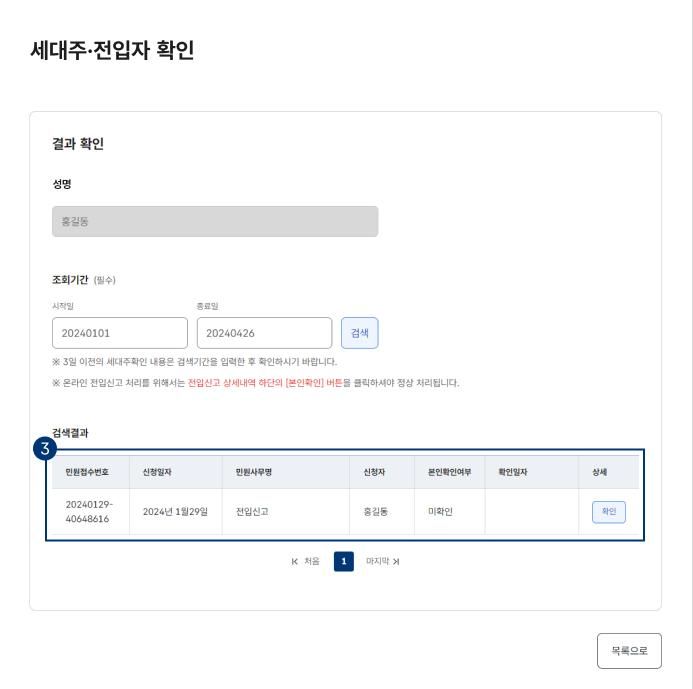Screen dimensions: 693x689
Task: Click the 확인일자 column header
Action: (505, 472)
